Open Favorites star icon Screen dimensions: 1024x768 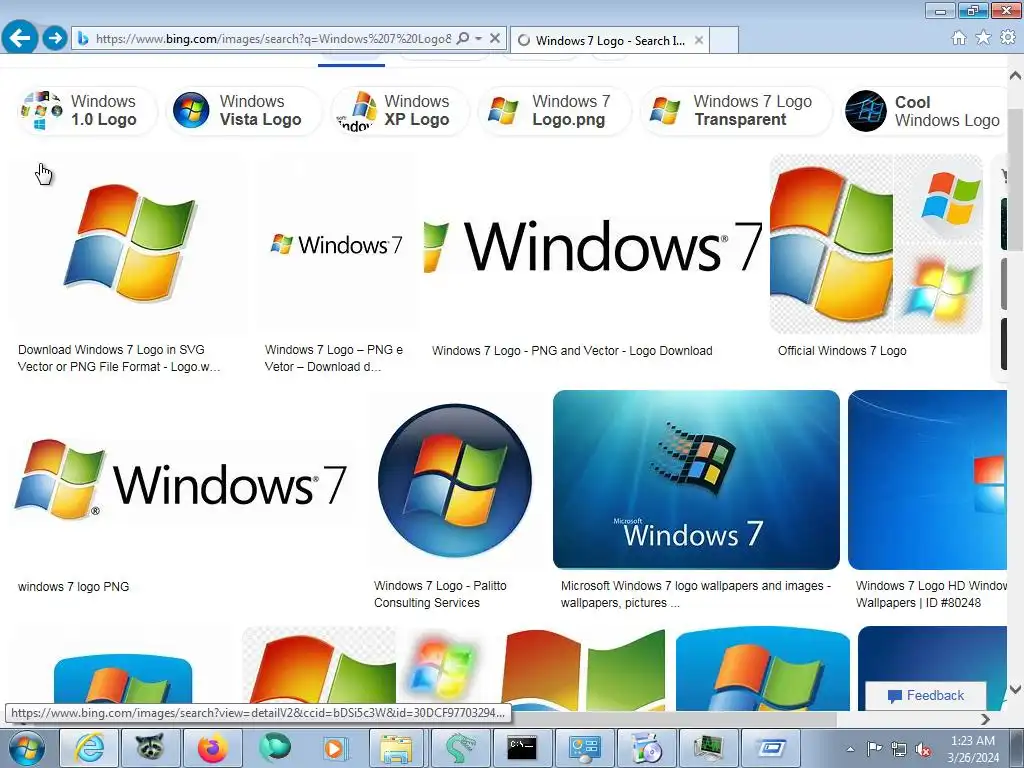(983, 38)
